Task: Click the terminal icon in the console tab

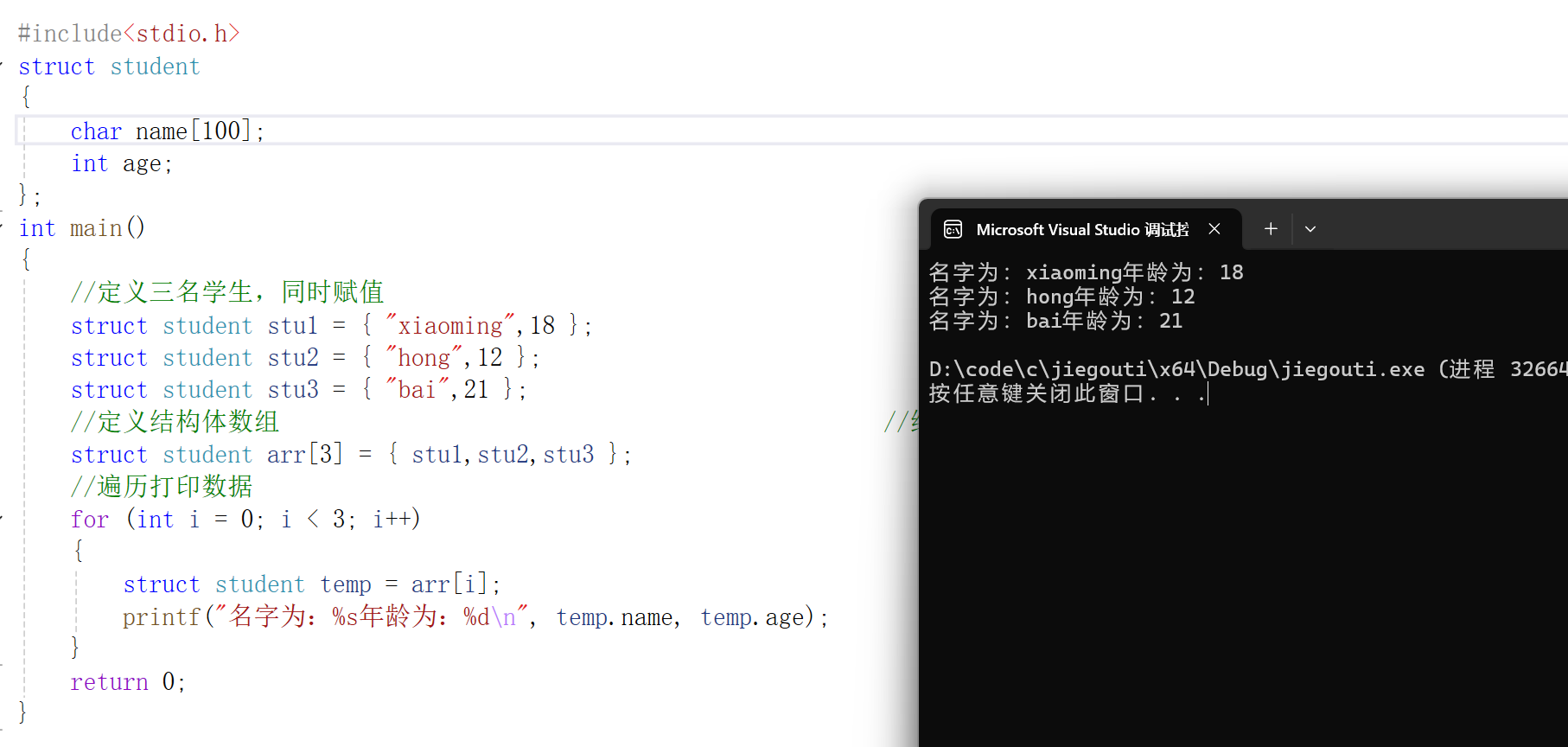Action: point(953,229)
